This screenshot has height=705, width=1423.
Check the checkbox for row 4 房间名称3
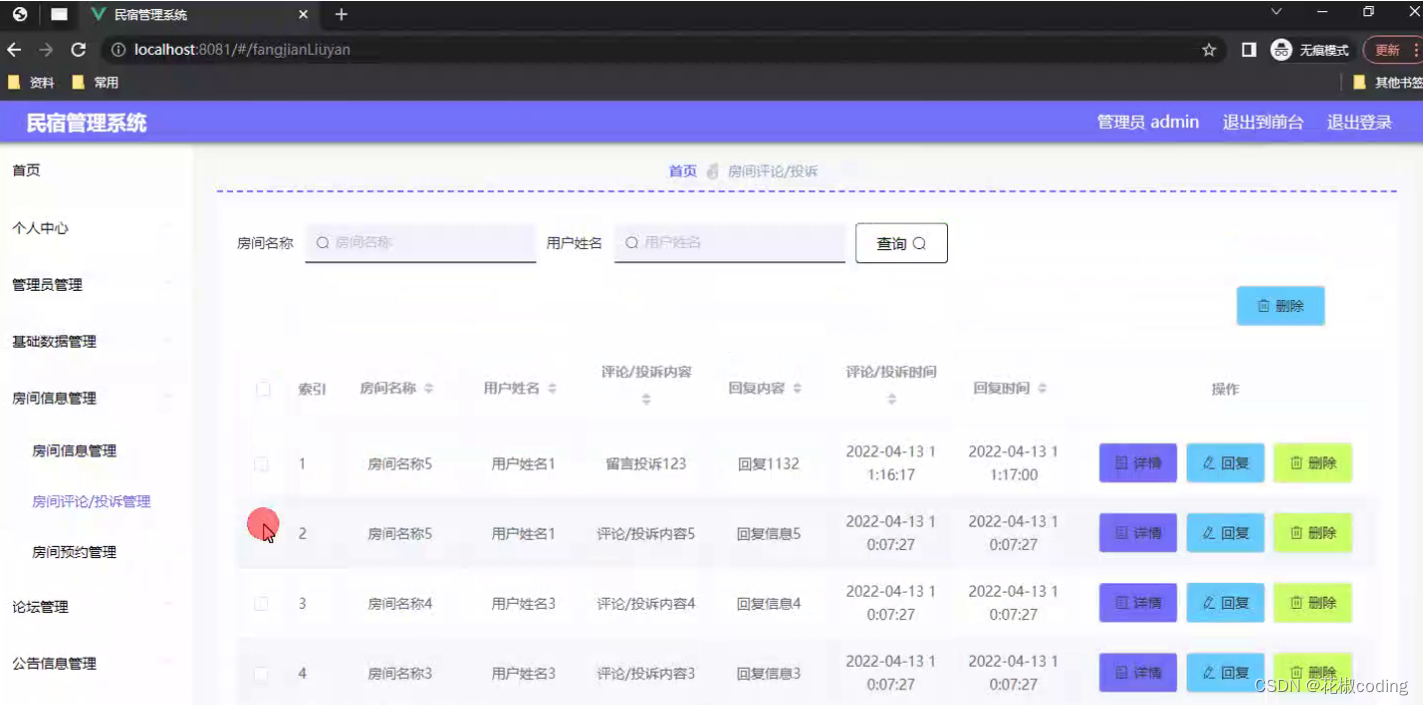pyautogui.click(x=262, y=673)
